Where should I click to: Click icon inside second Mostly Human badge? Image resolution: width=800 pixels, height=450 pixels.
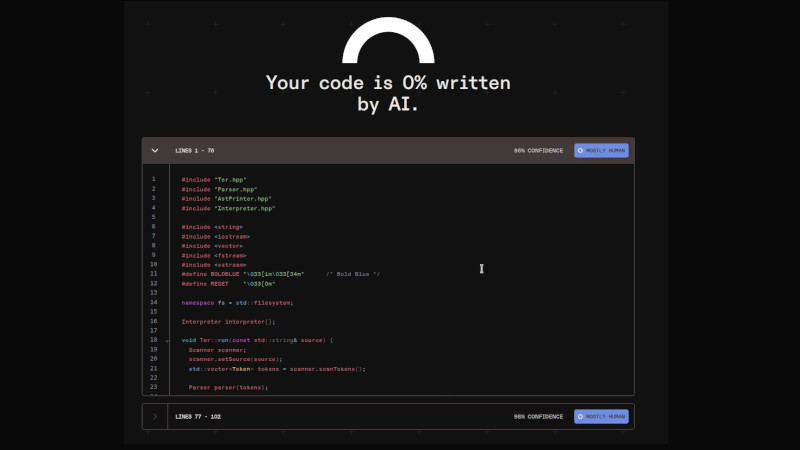point(581,416)
